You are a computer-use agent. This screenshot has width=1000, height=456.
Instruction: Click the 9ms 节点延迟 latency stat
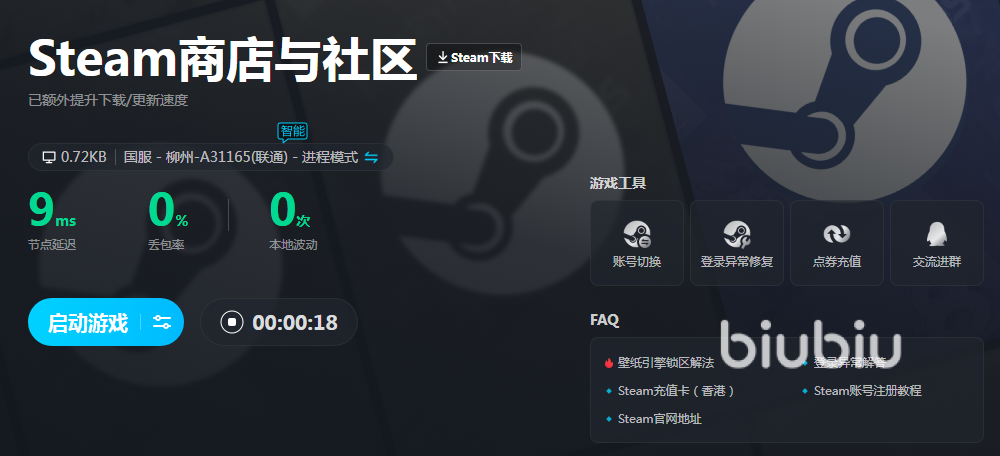pos(52,220)
